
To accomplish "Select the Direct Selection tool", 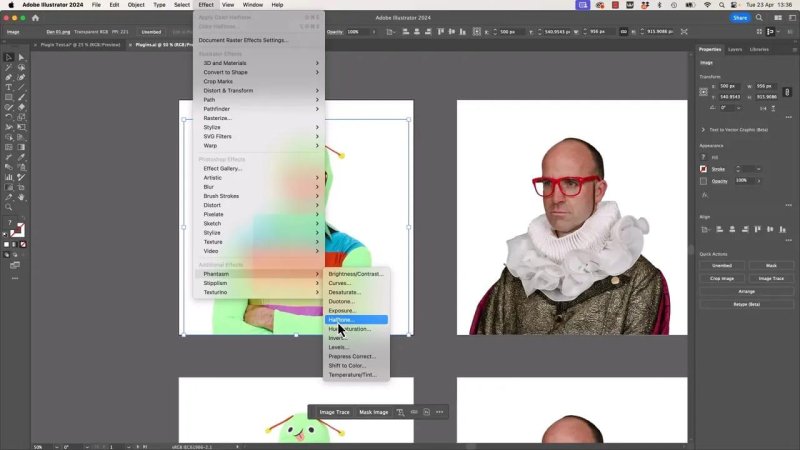I will click(x=21, y=57).
